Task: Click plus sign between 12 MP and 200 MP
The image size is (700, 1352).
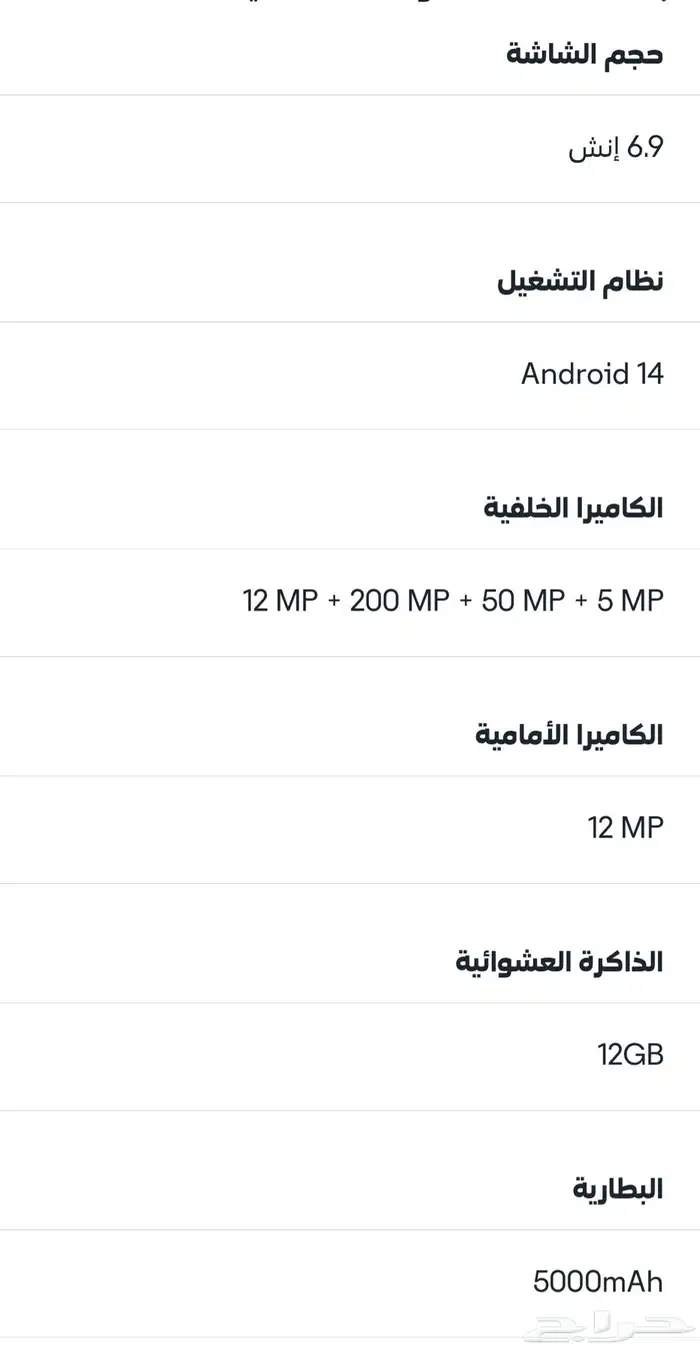Action: [333, 601]
